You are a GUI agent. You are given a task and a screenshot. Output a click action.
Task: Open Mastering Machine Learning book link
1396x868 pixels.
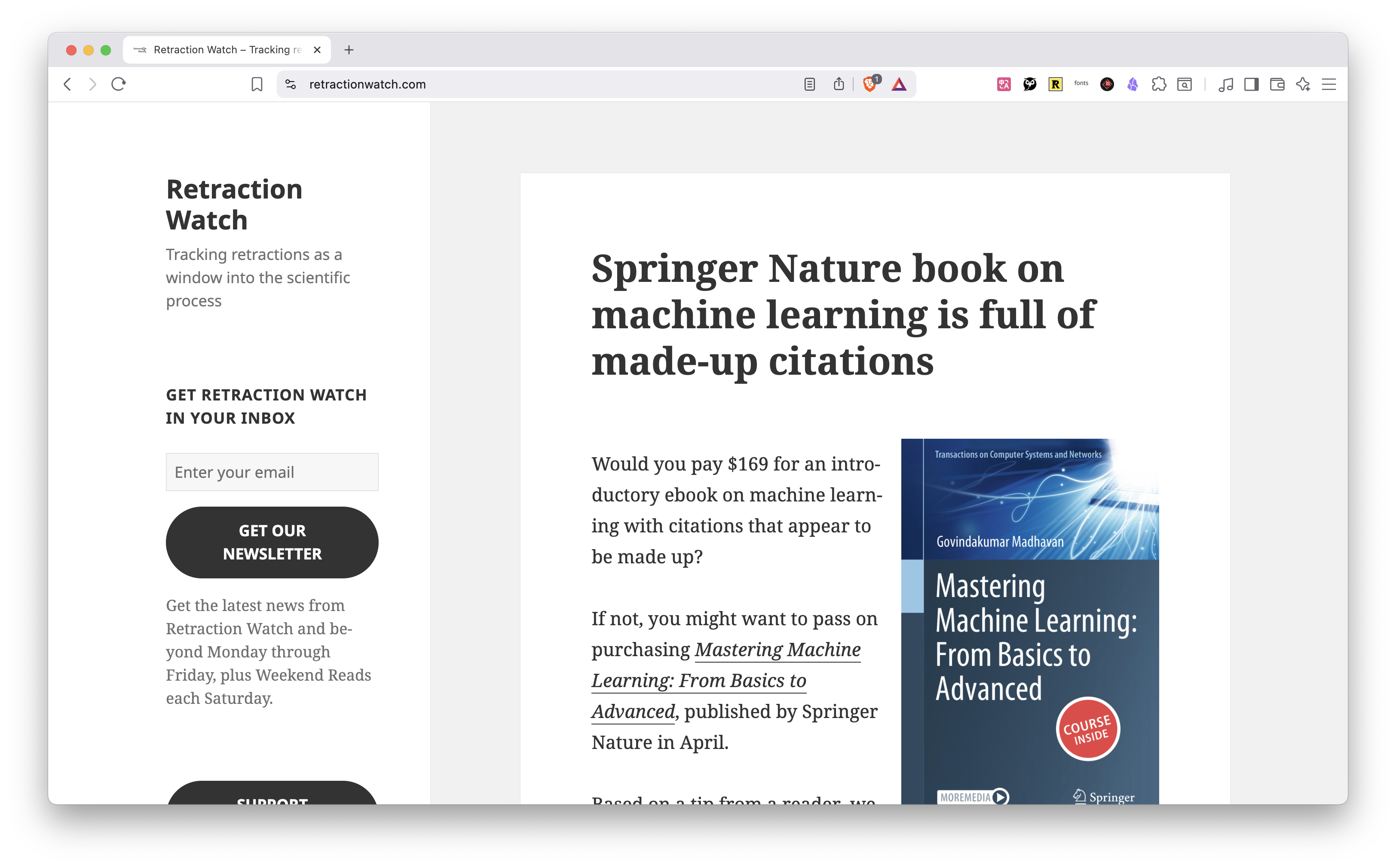777,650
